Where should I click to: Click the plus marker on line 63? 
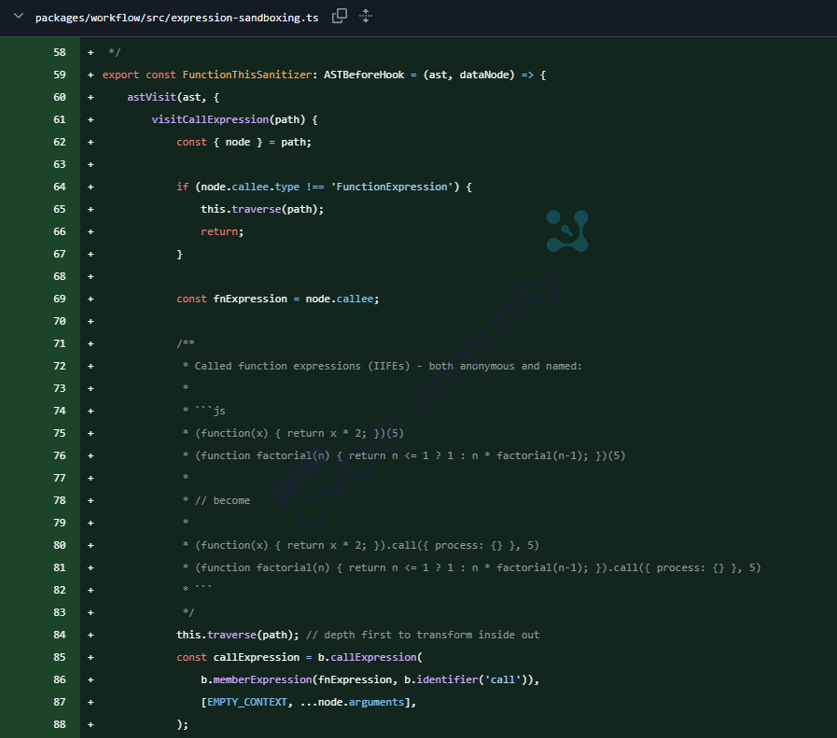click(91, 164)
